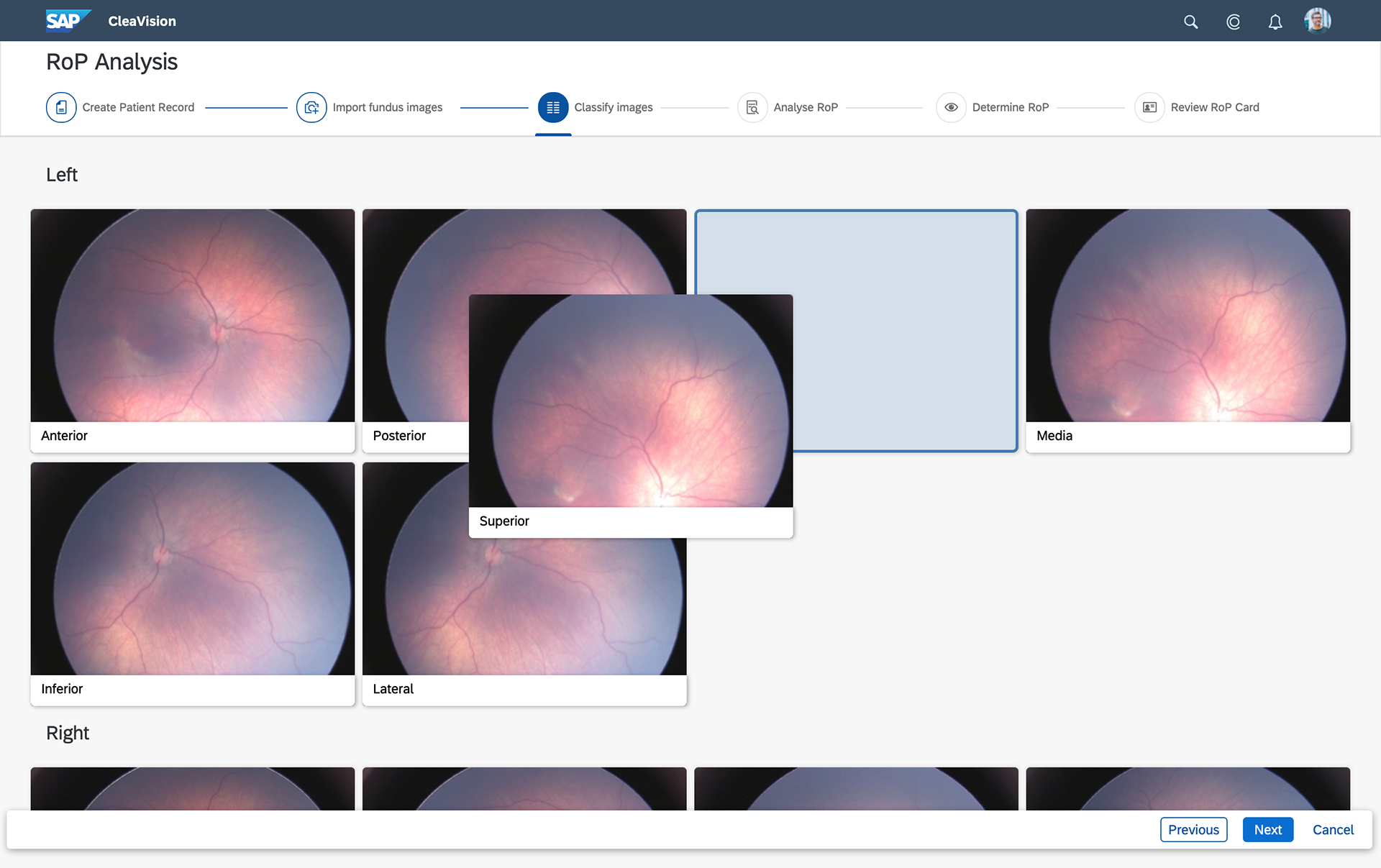1381x868 pixels.
Task: Click the Classify images step icon
Action: 553,107
